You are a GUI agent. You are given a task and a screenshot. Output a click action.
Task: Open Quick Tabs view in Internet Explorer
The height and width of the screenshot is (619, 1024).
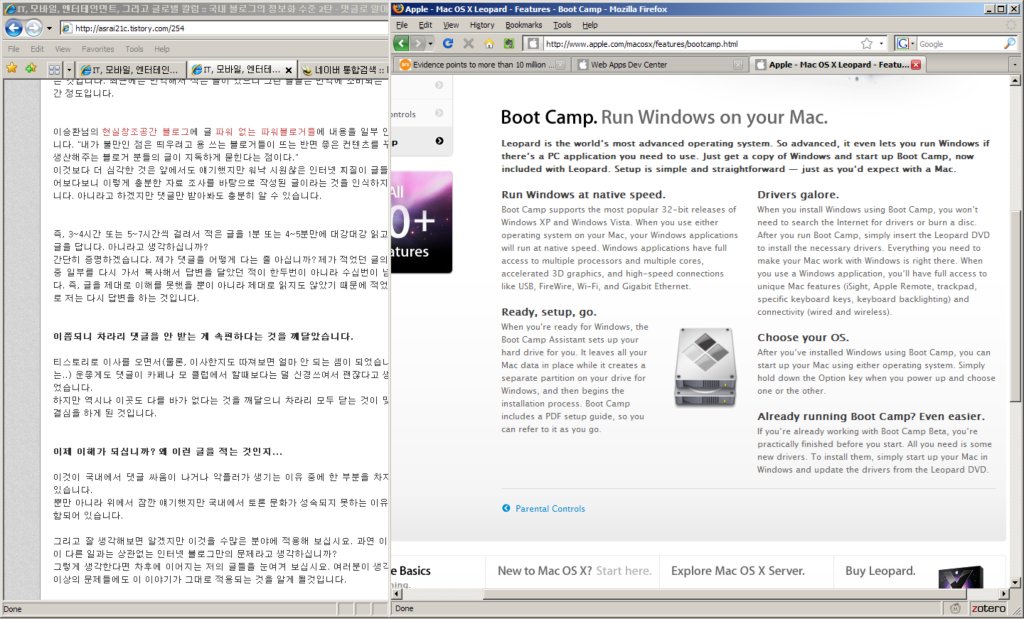54,69
